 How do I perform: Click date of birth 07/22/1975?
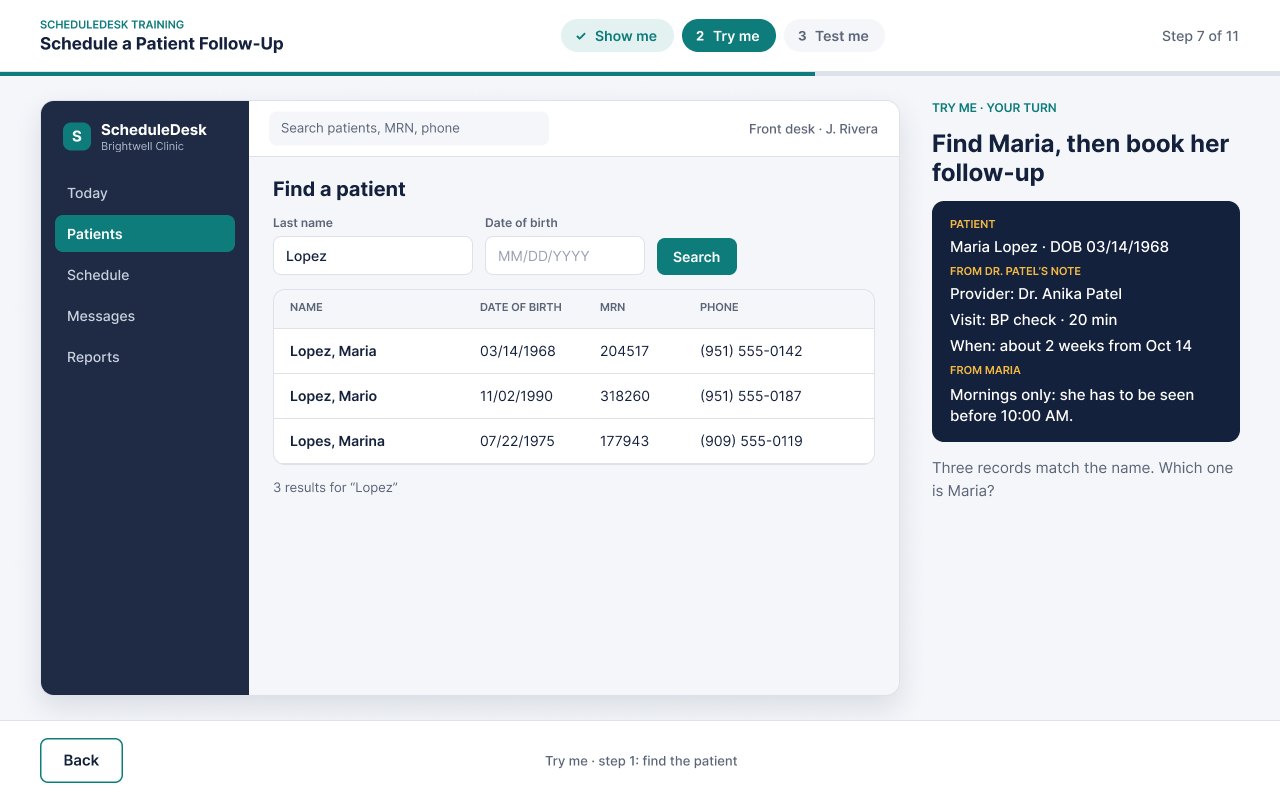coord(517,441)
